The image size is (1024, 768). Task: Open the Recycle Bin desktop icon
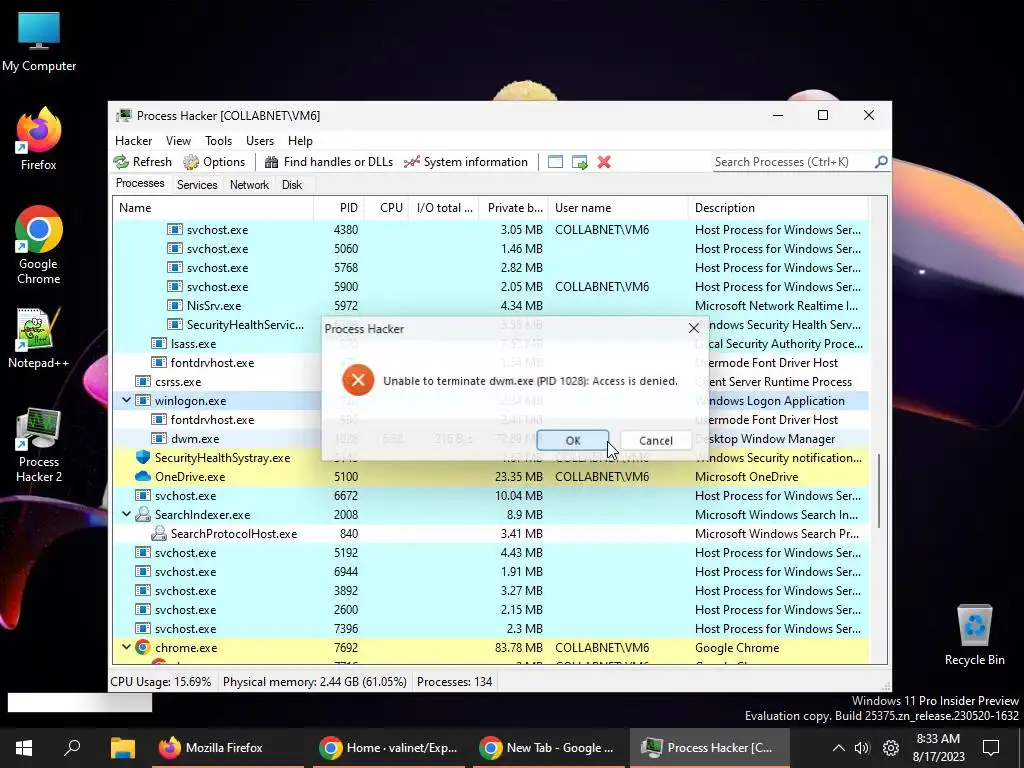click(x=974, y=635)
